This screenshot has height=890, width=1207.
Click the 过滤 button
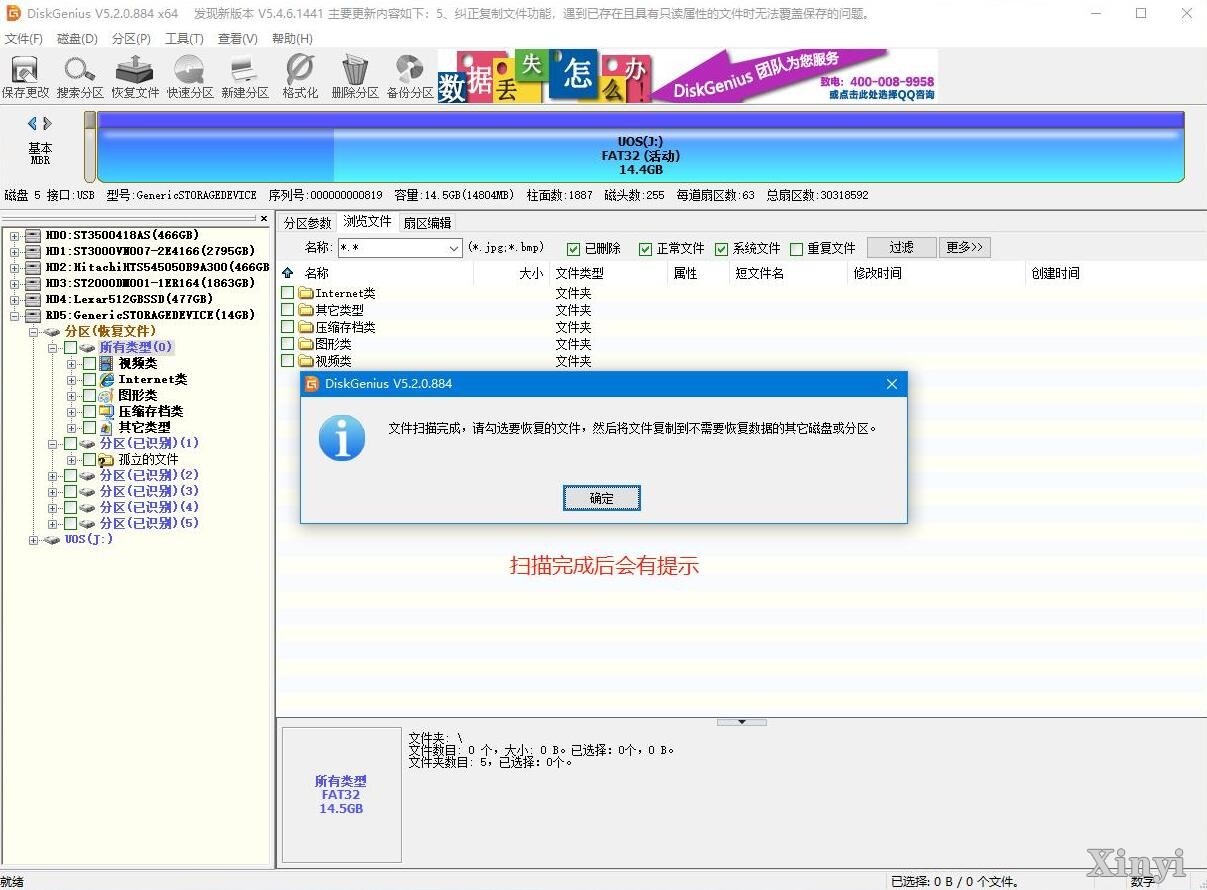click(x=902, y=247)
